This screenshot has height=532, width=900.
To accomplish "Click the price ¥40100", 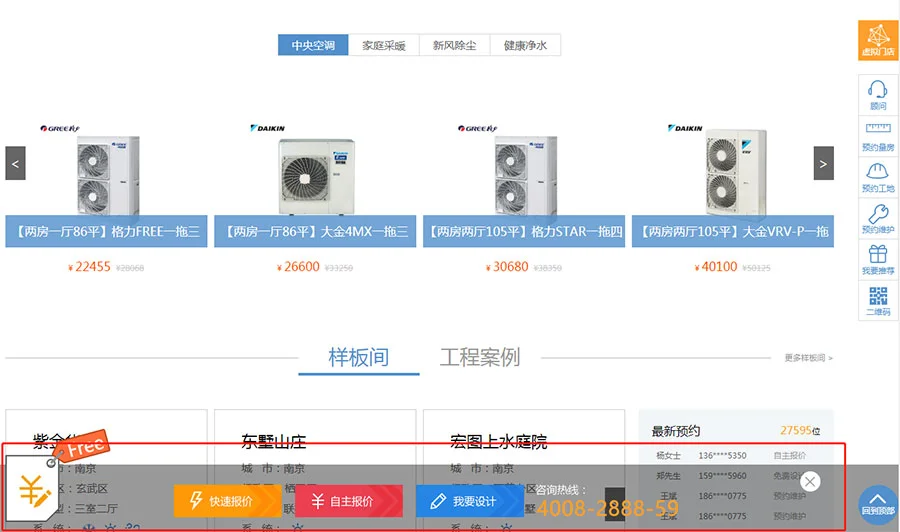I will pos(716,267).
